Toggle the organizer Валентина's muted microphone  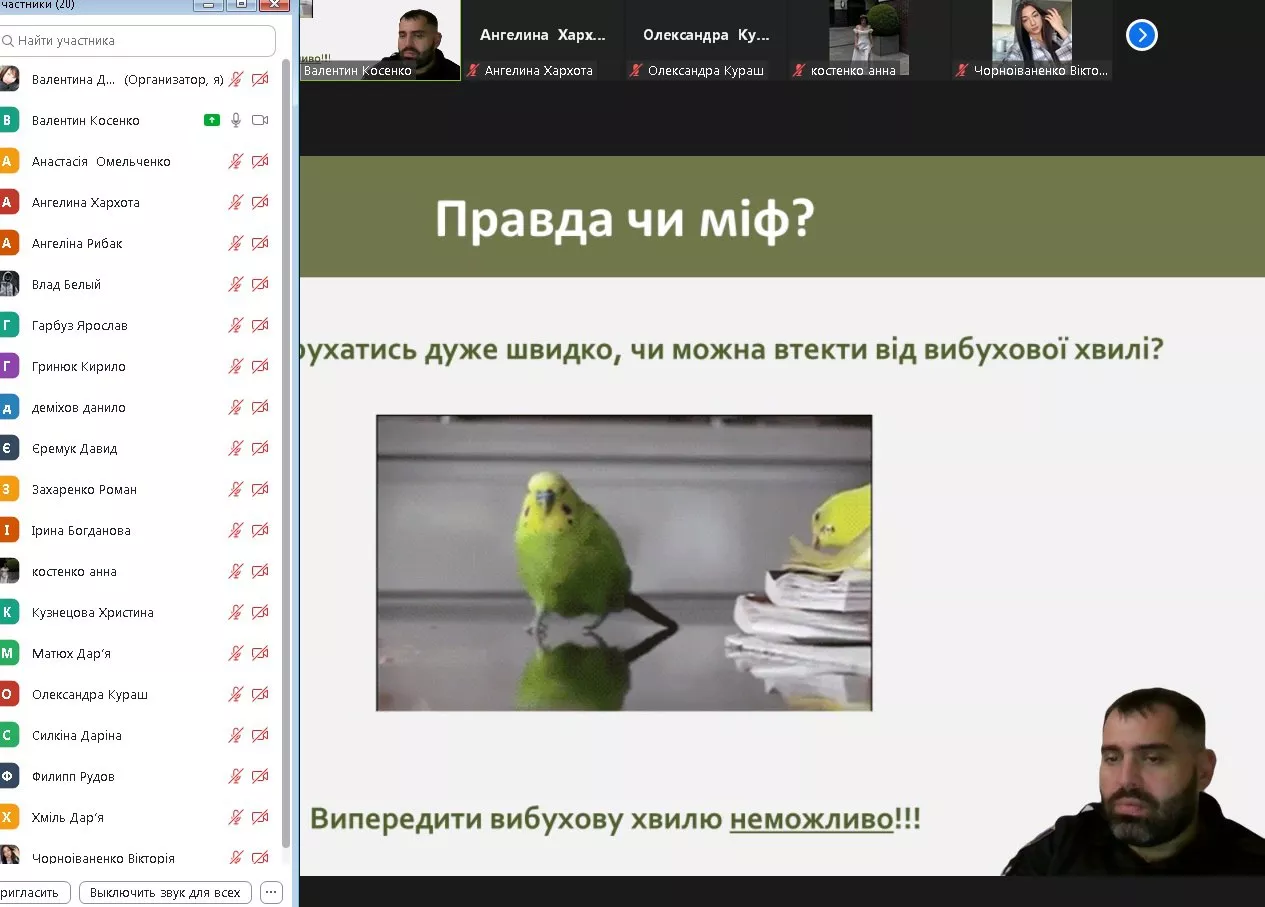pos(236,79)
